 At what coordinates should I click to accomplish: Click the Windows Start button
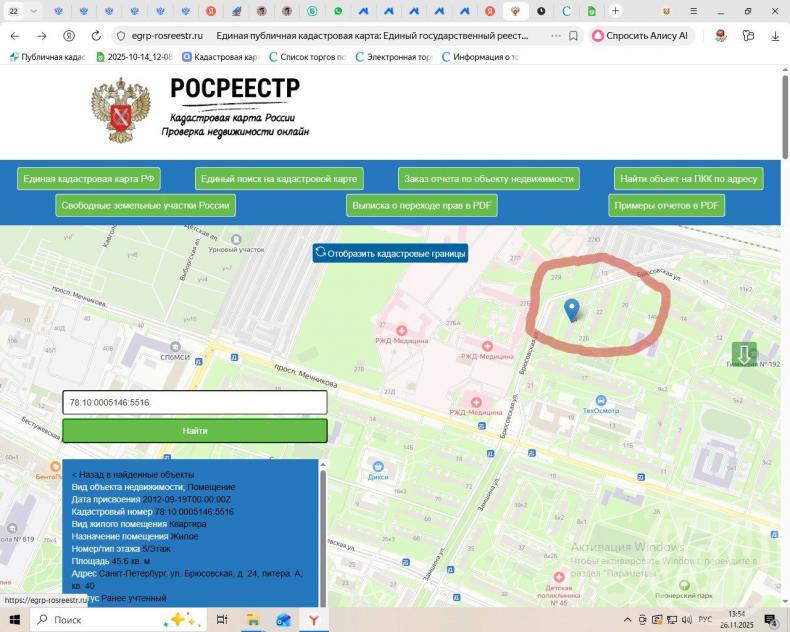click(x=14, y=620)
